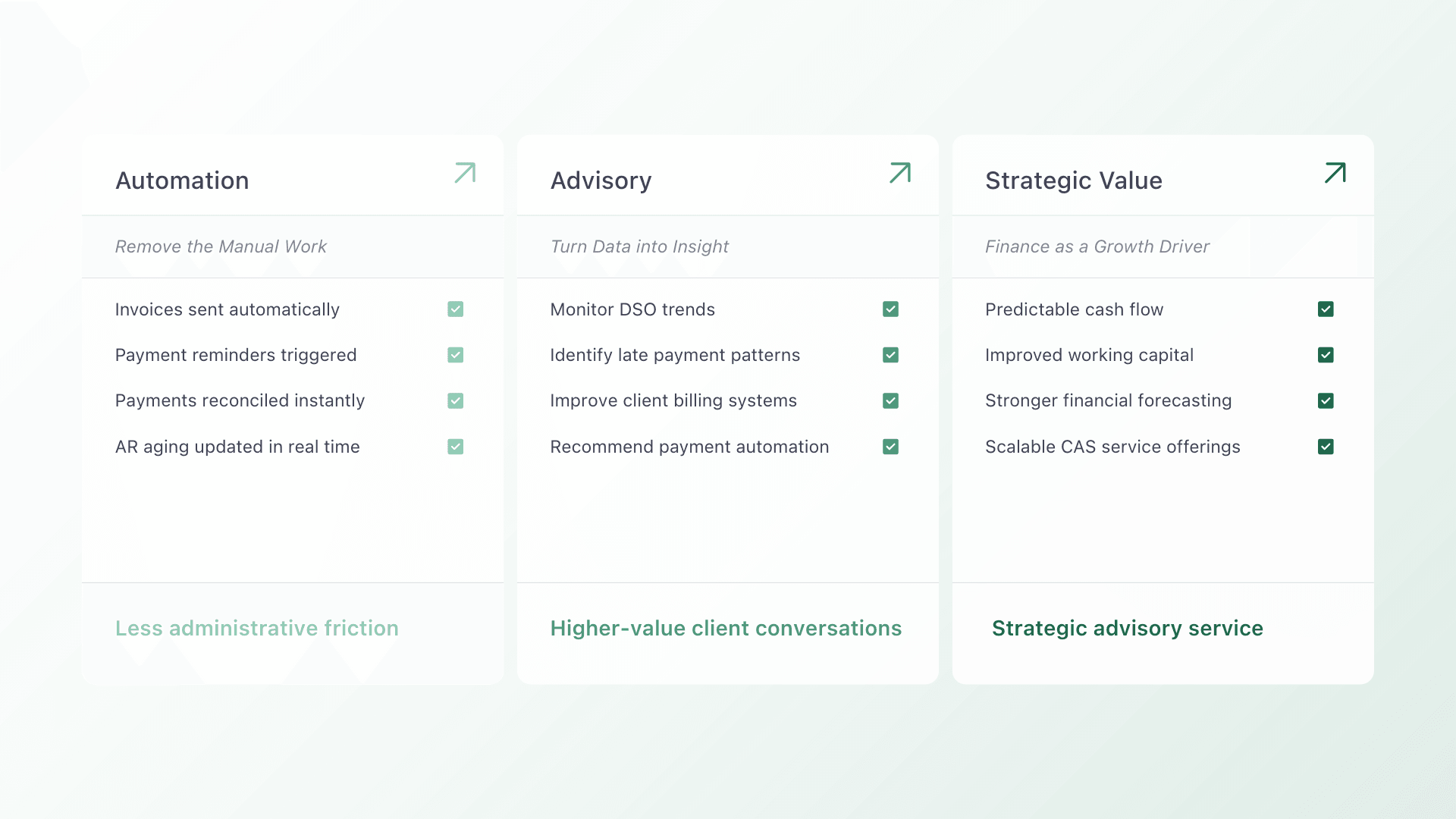The height and width of the screenshot is (819, 1456).
Task: Toggle AR aging updated checkbox
Action: [x=455, y=447]
